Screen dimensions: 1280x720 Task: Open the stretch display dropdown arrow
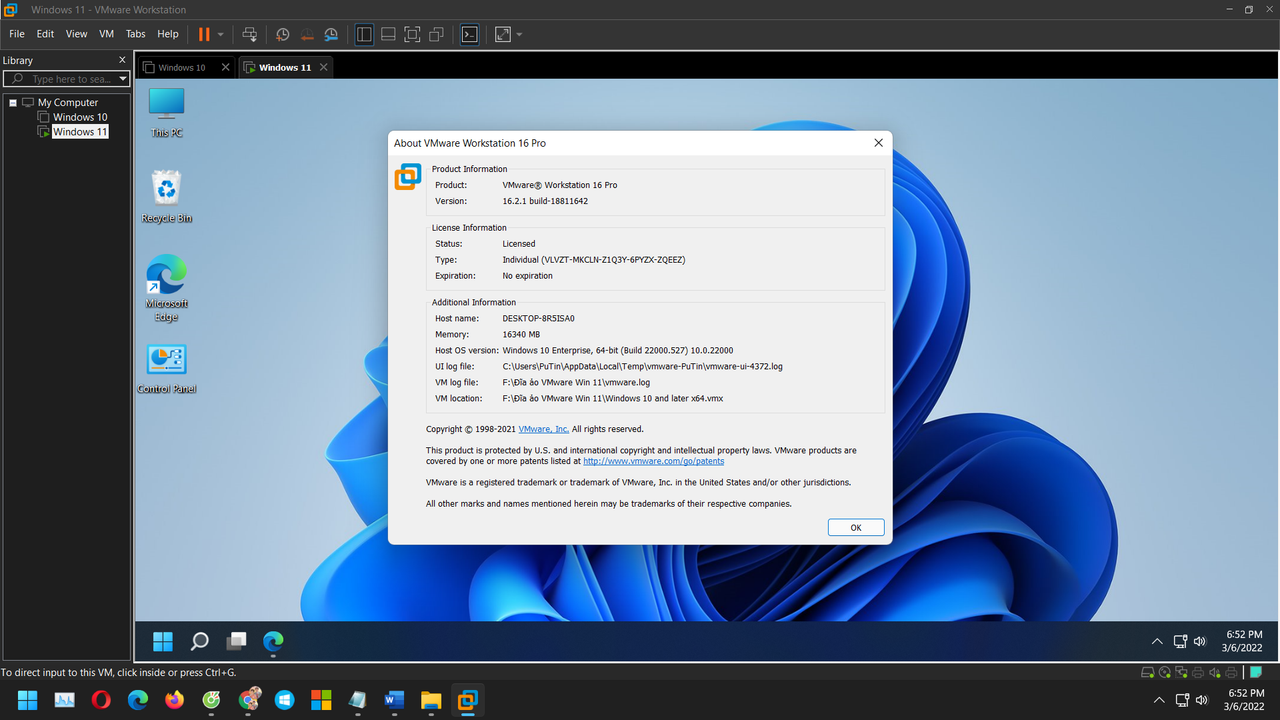pos(519,34)
